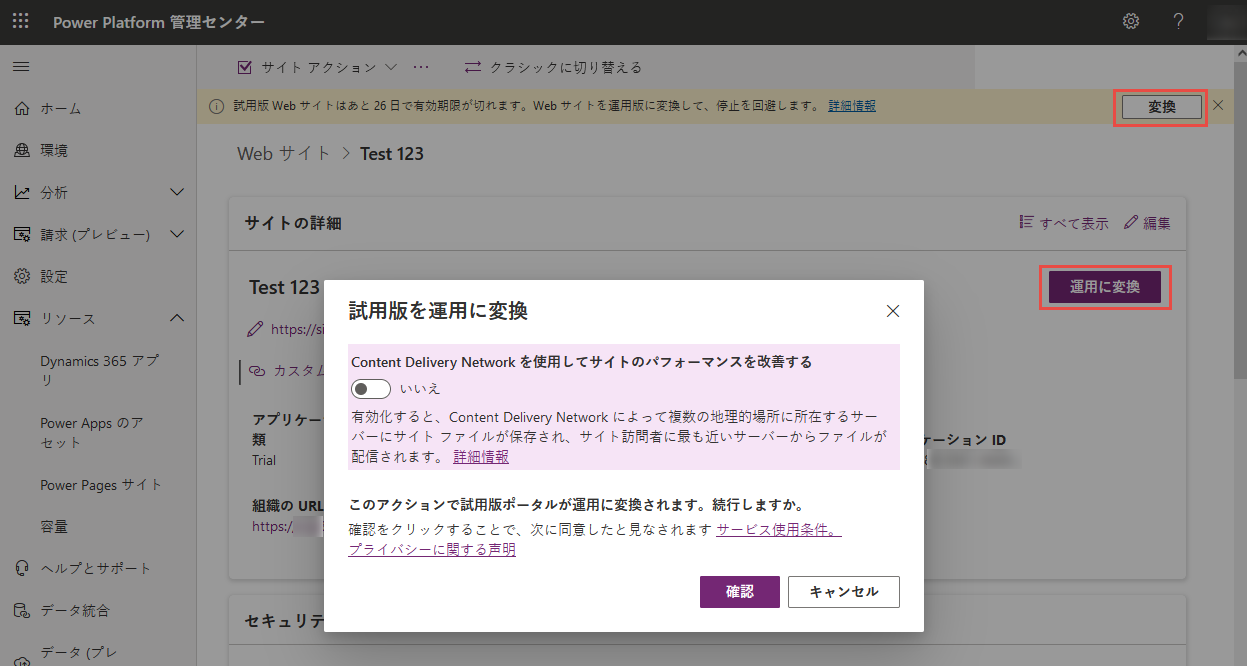
Task: Click the データ統合 icon
Action: point(22,610)
